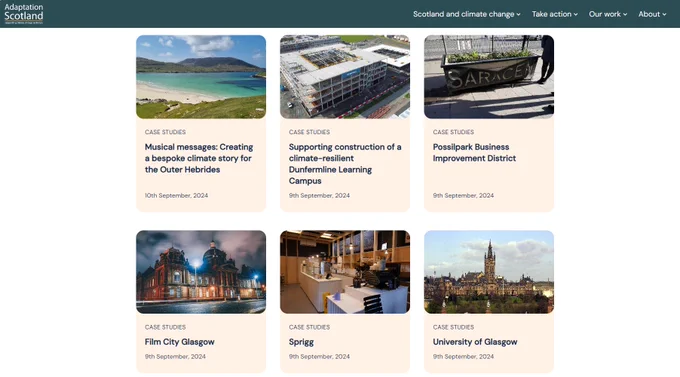Viewport: 680px width, 377px height.
Task: Click the 10th September, 2024 date
Action: (x=176, y=196)
